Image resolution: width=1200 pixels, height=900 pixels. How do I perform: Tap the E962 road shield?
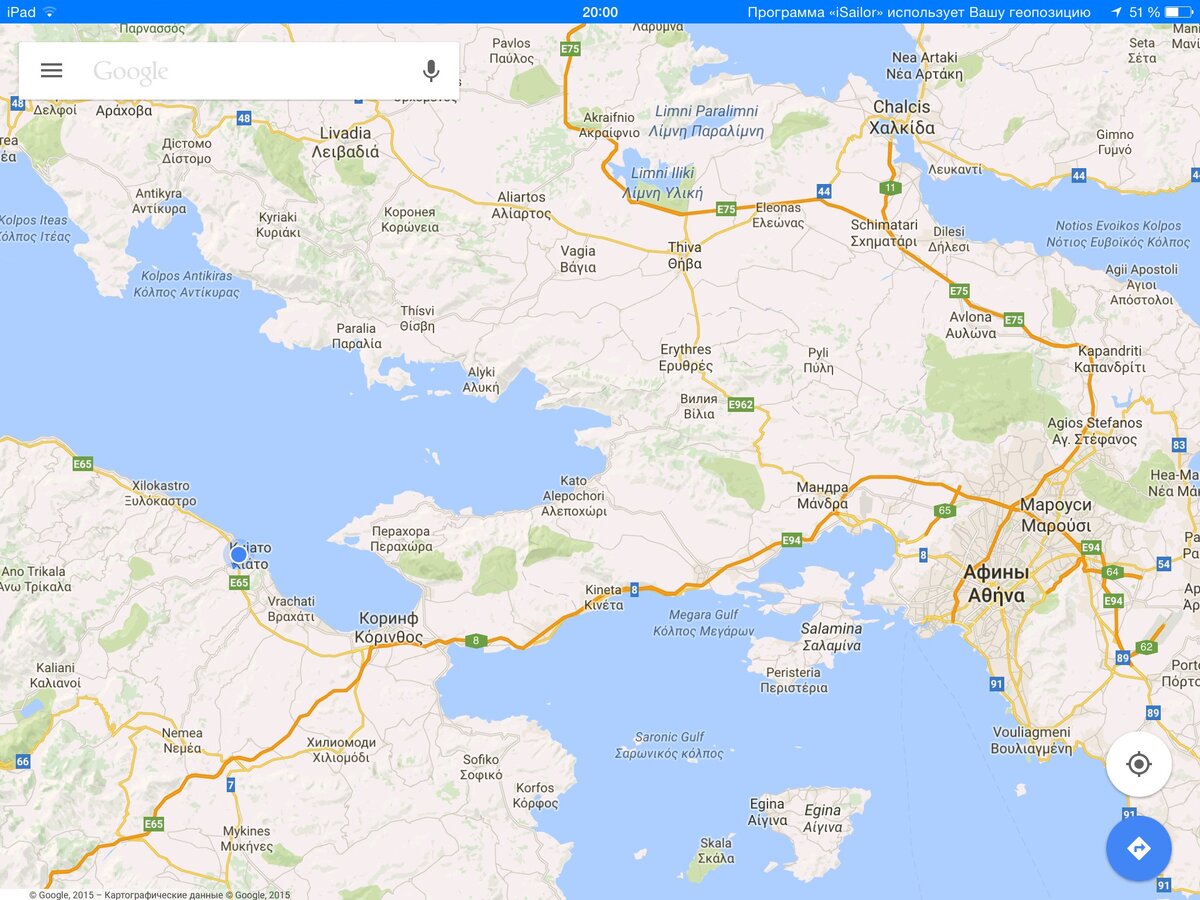tap(741, 404)
